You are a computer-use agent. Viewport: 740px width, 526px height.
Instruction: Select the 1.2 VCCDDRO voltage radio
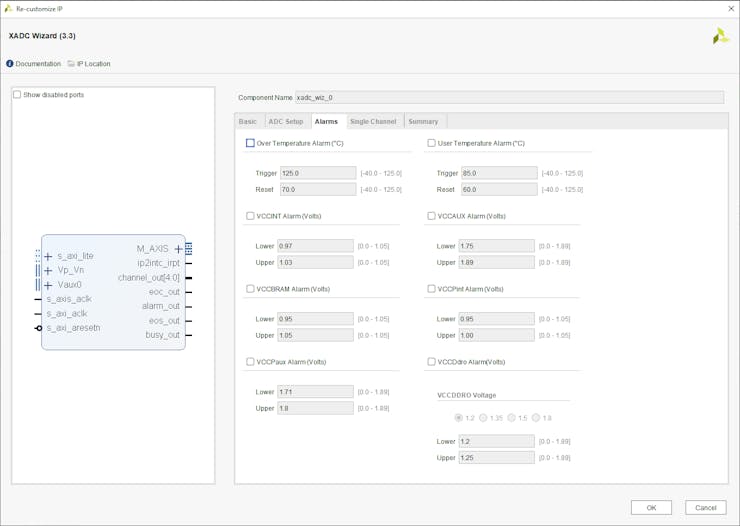point(458,417)
